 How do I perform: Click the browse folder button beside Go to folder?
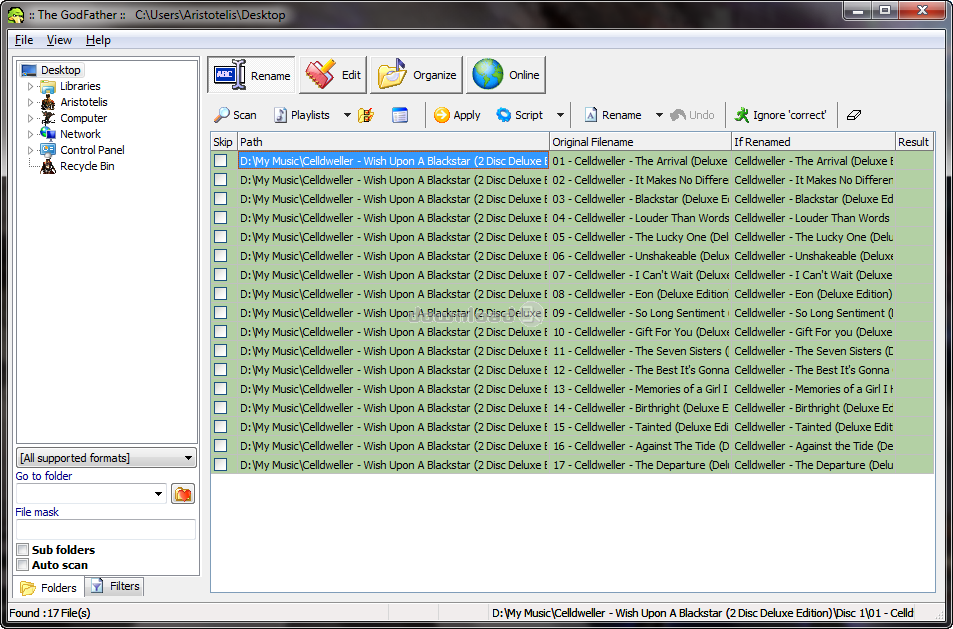click(x=183, y=493)
